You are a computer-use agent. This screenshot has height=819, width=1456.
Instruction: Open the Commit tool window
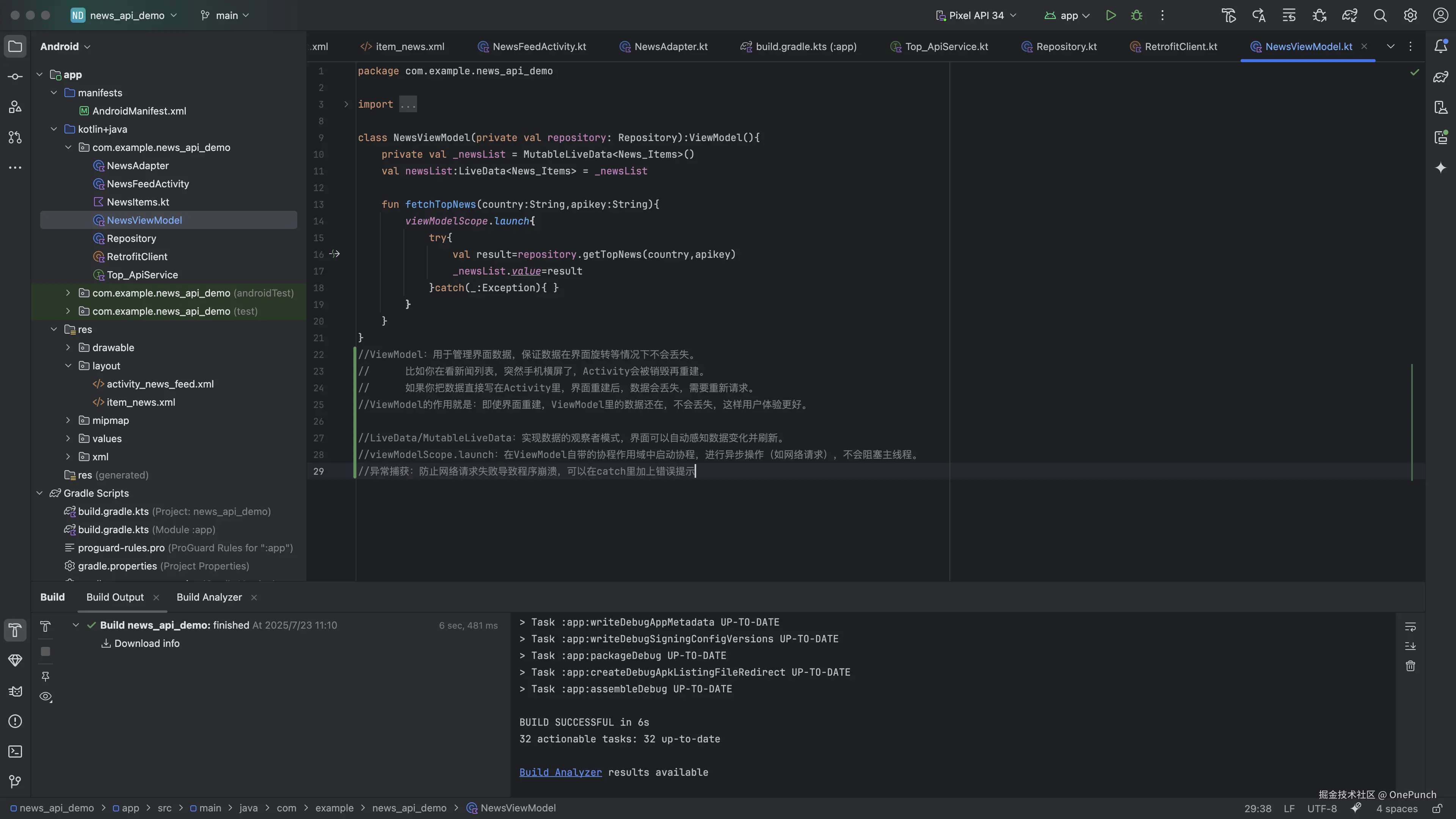(x=15, y=76)
